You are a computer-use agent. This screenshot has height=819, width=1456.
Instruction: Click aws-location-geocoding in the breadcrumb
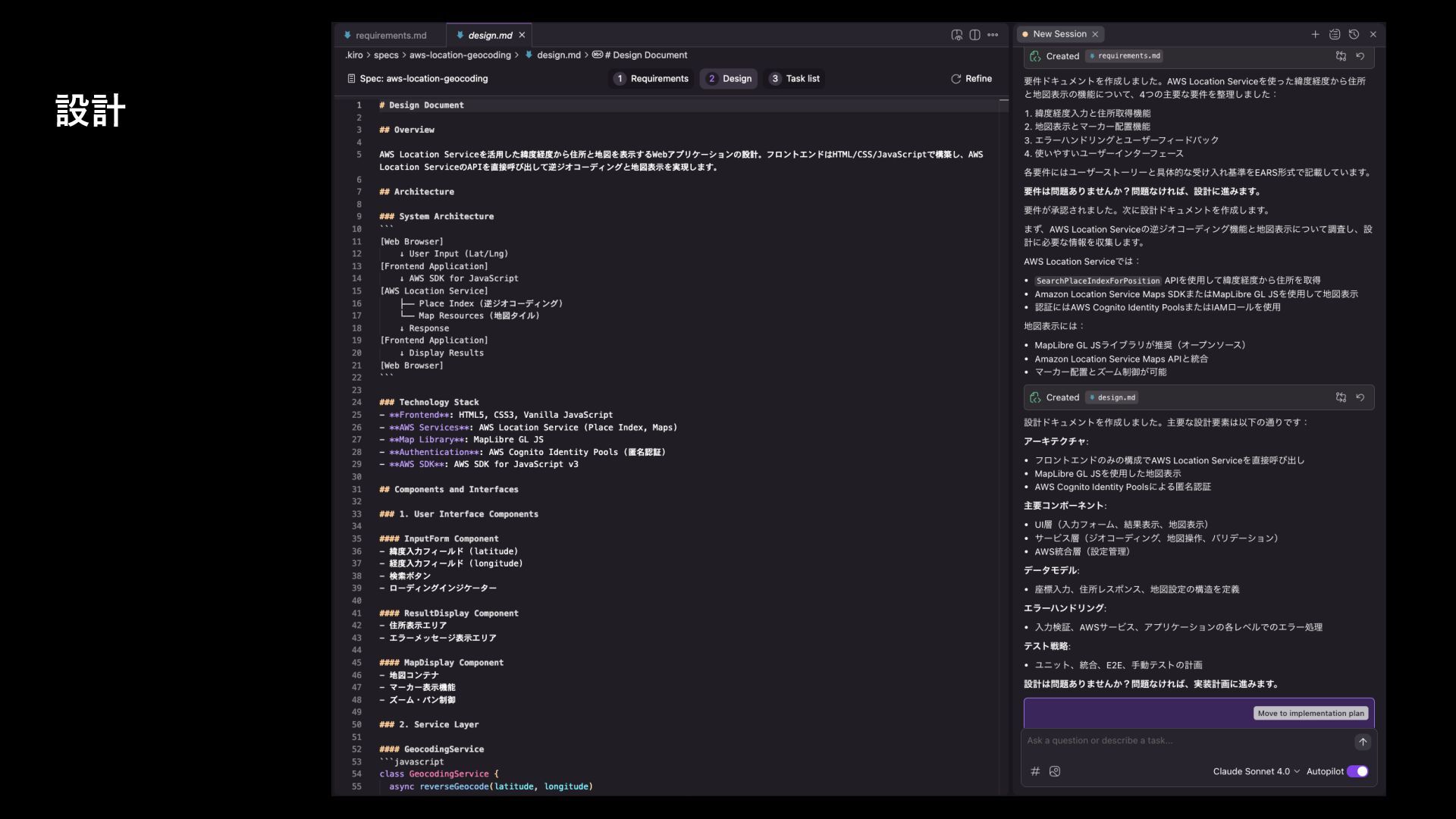coord(460,55)
